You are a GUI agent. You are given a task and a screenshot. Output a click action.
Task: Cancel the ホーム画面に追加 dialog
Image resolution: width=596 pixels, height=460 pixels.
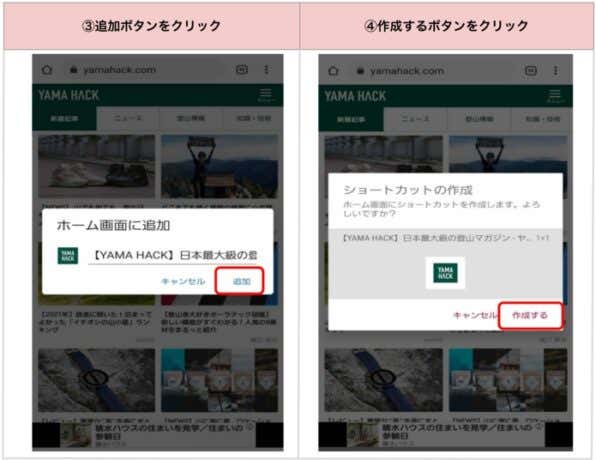[x=183, y=281]
